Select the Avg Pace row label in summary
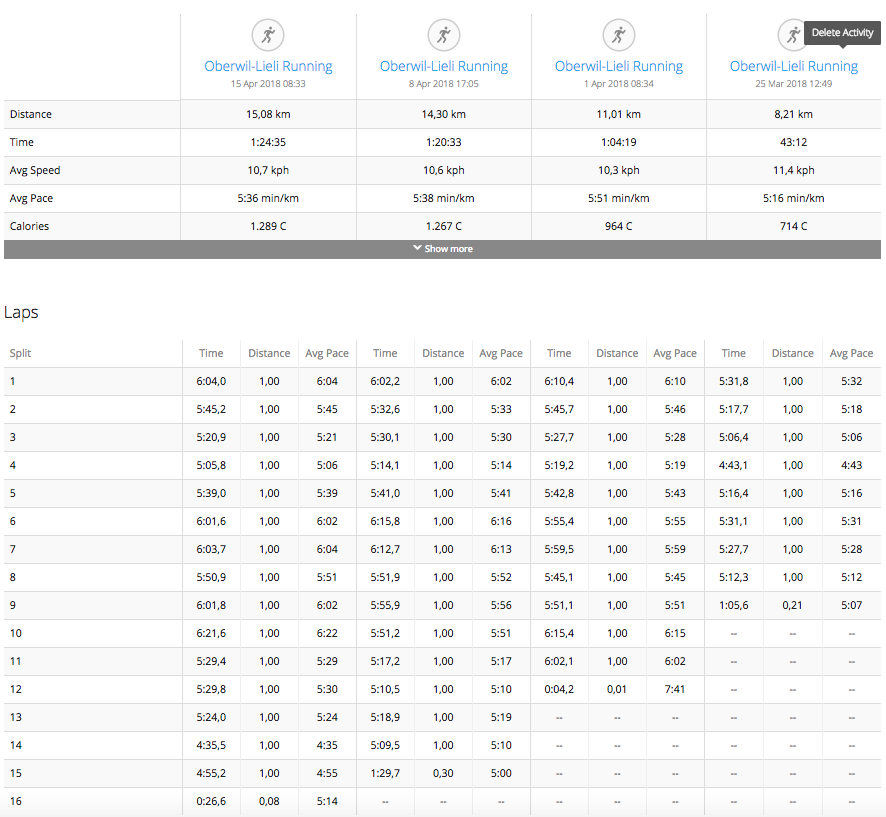The height and width of the screenshot is (817, 886). click(x=31, y=198)
